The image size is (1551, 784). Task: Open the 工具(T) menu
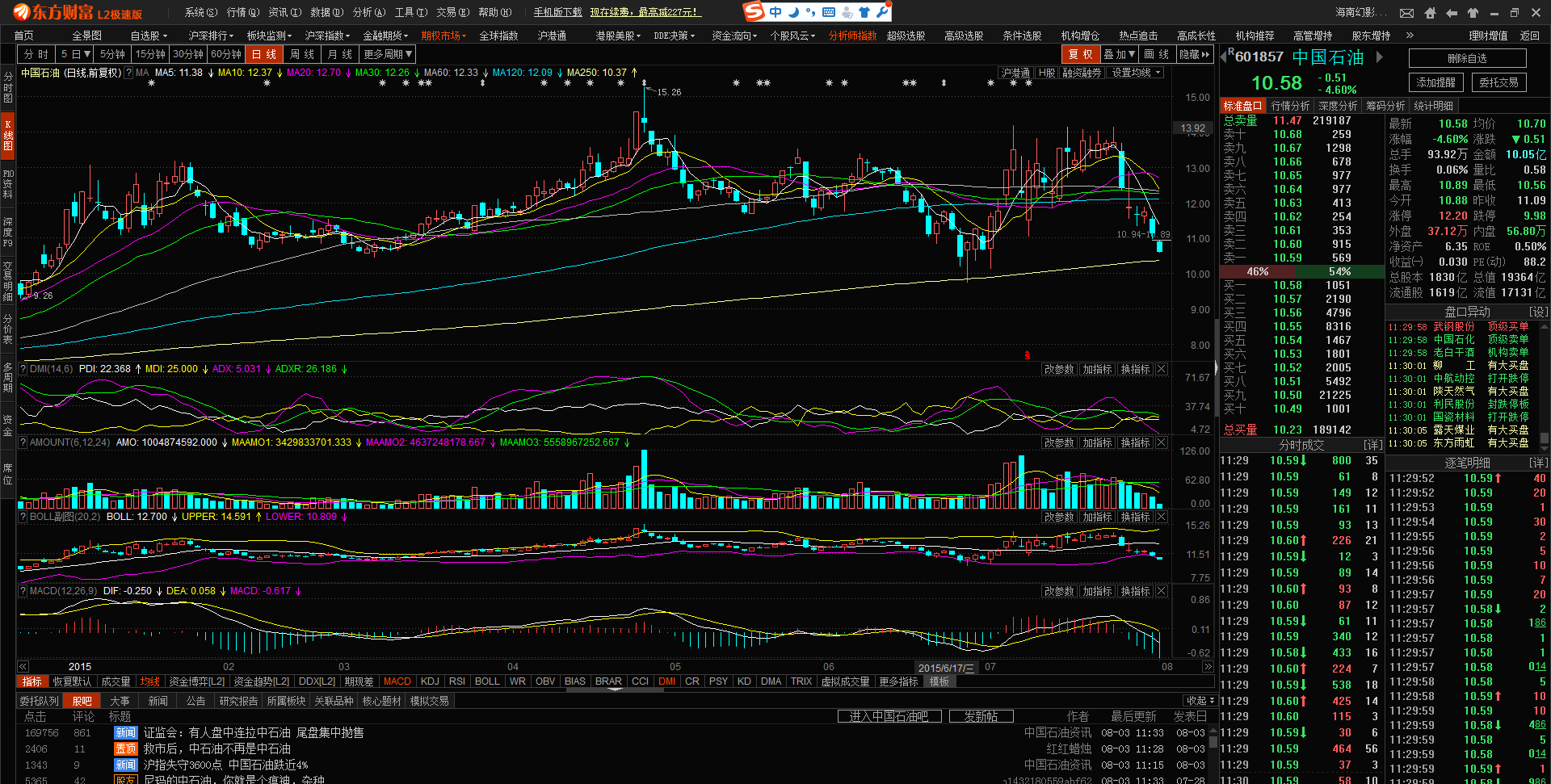[x=411, y=12]
